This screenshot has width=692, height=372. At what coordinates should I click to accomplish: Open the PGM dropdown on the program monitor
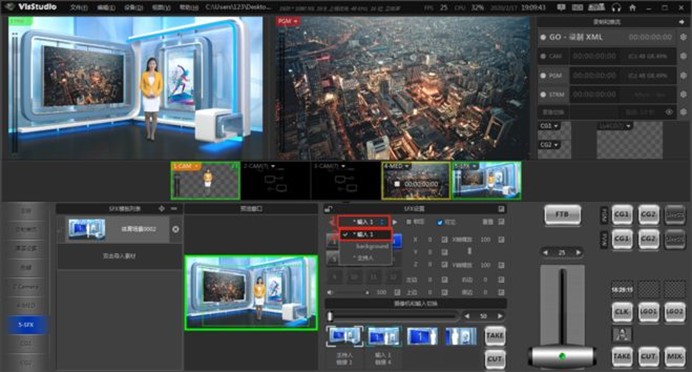[x=287, y=21]
